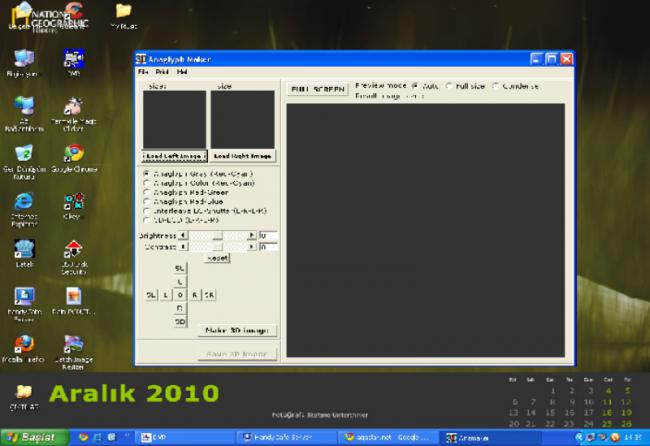Click the up-shift button directly above O

pyautogui.click(x=180, y=282)
